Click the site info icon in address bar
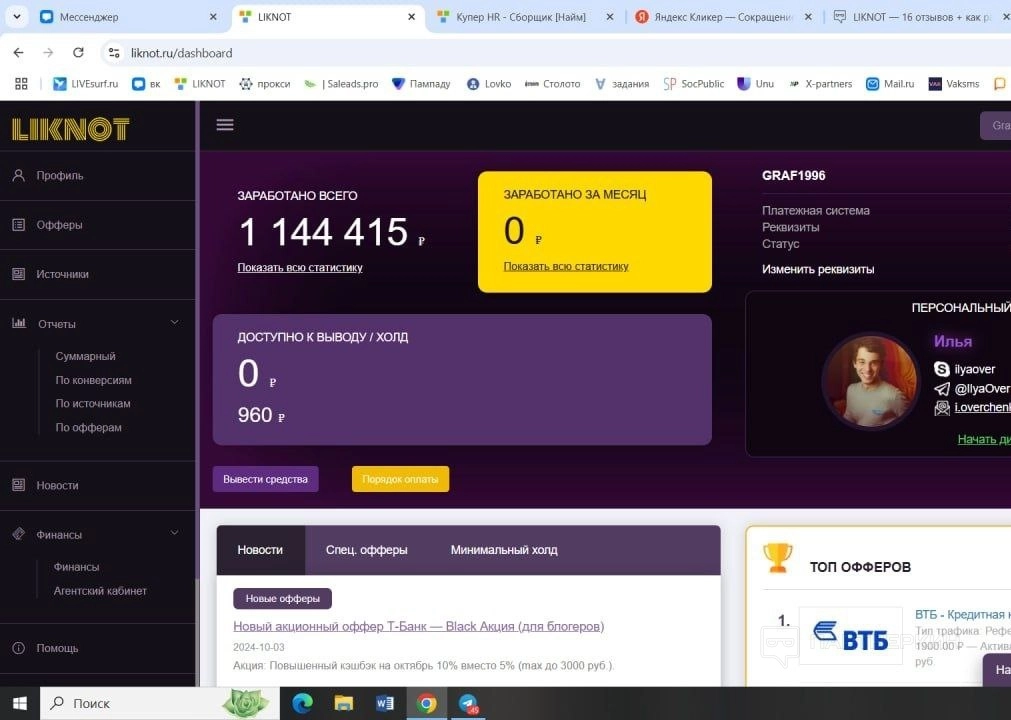This screenshot has width=1011, height=720. tap(113, 53)
